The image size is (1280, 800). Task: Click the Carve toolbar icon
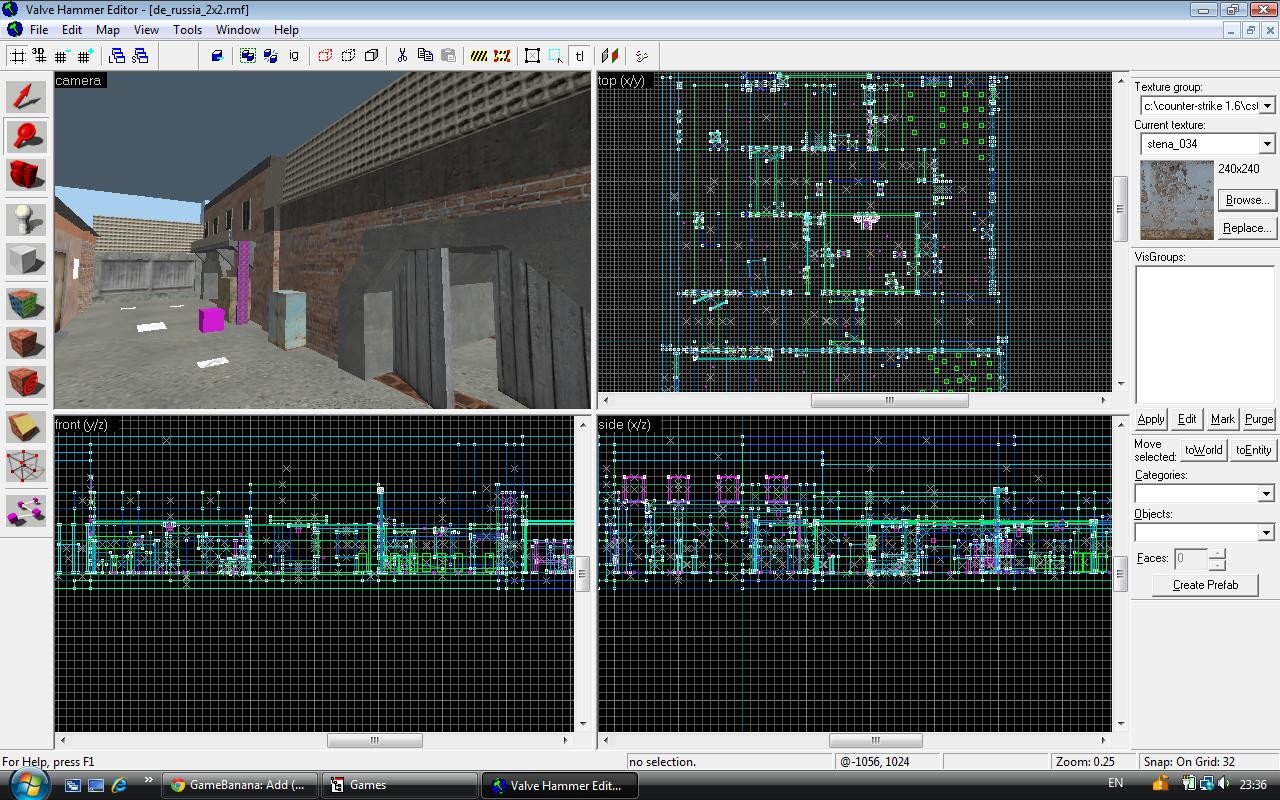216,56
